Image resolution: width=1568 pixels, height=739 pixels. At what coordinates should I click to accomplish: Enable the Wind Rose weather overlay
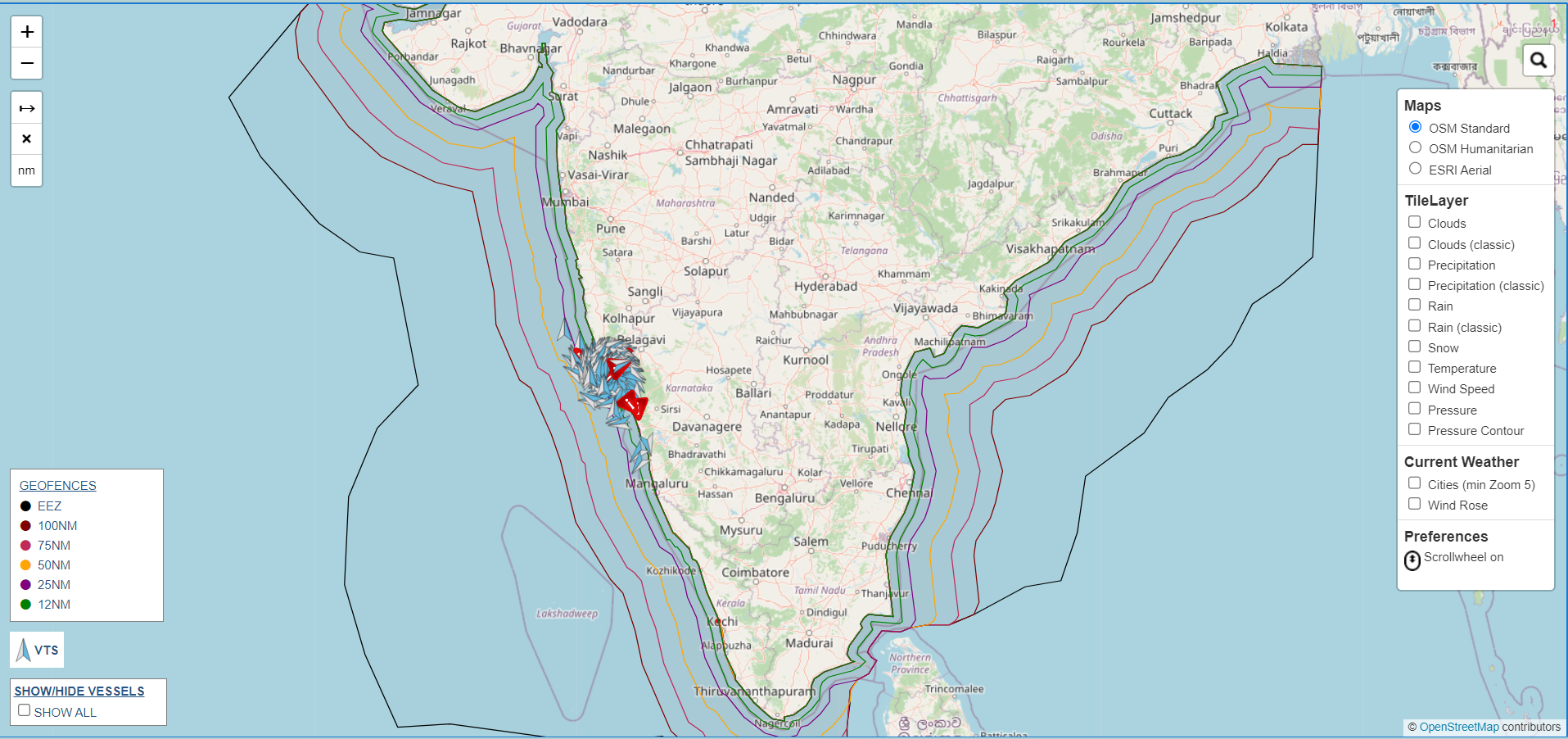point(1414,504)
